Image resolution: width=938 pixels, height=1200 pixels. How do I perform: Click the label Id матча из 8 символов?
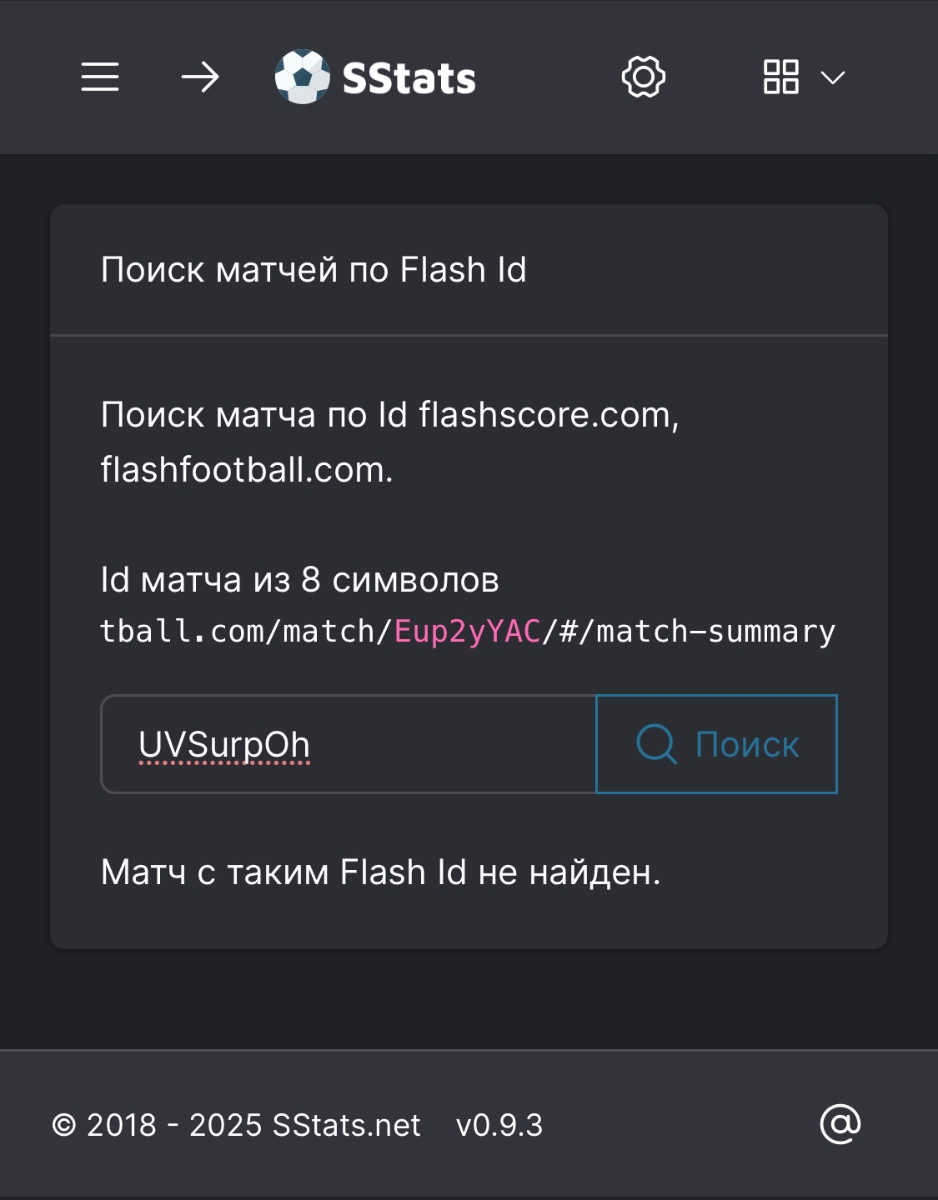[x=300, y=580]
